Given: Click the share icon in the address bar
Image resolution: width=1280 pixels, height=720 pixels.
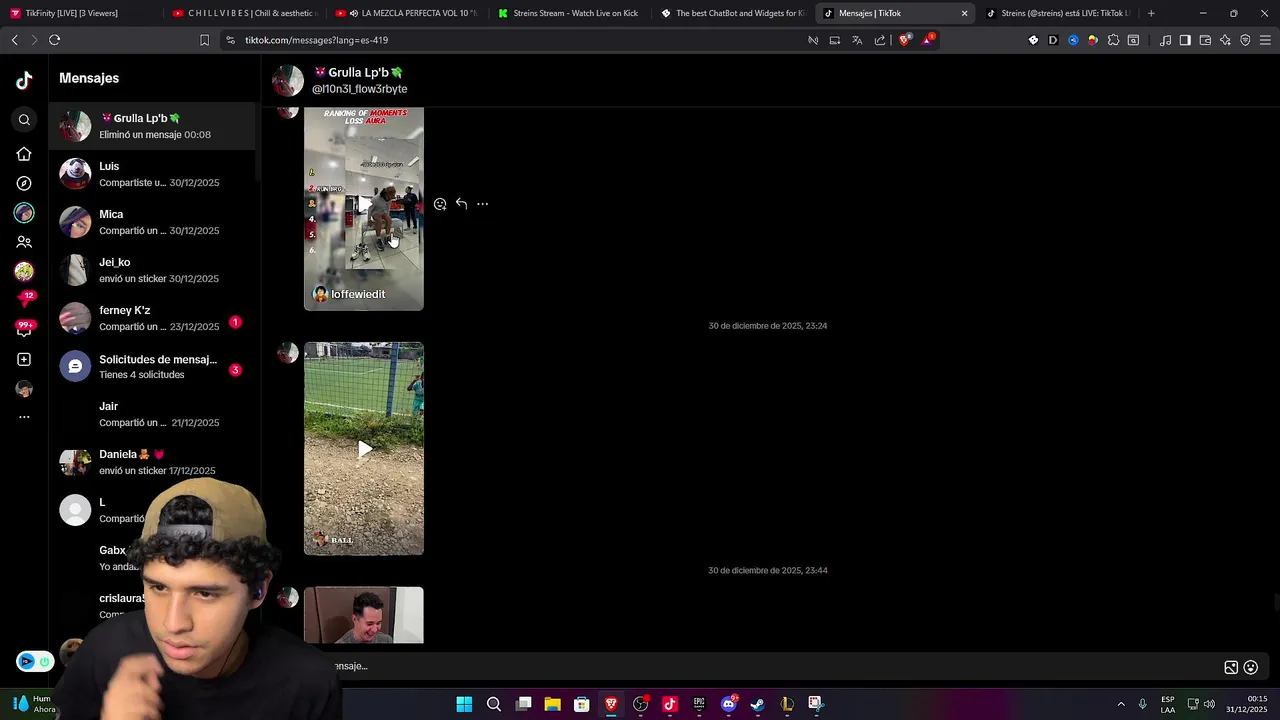Looking at the screenshot, I should tap(880, 40).
